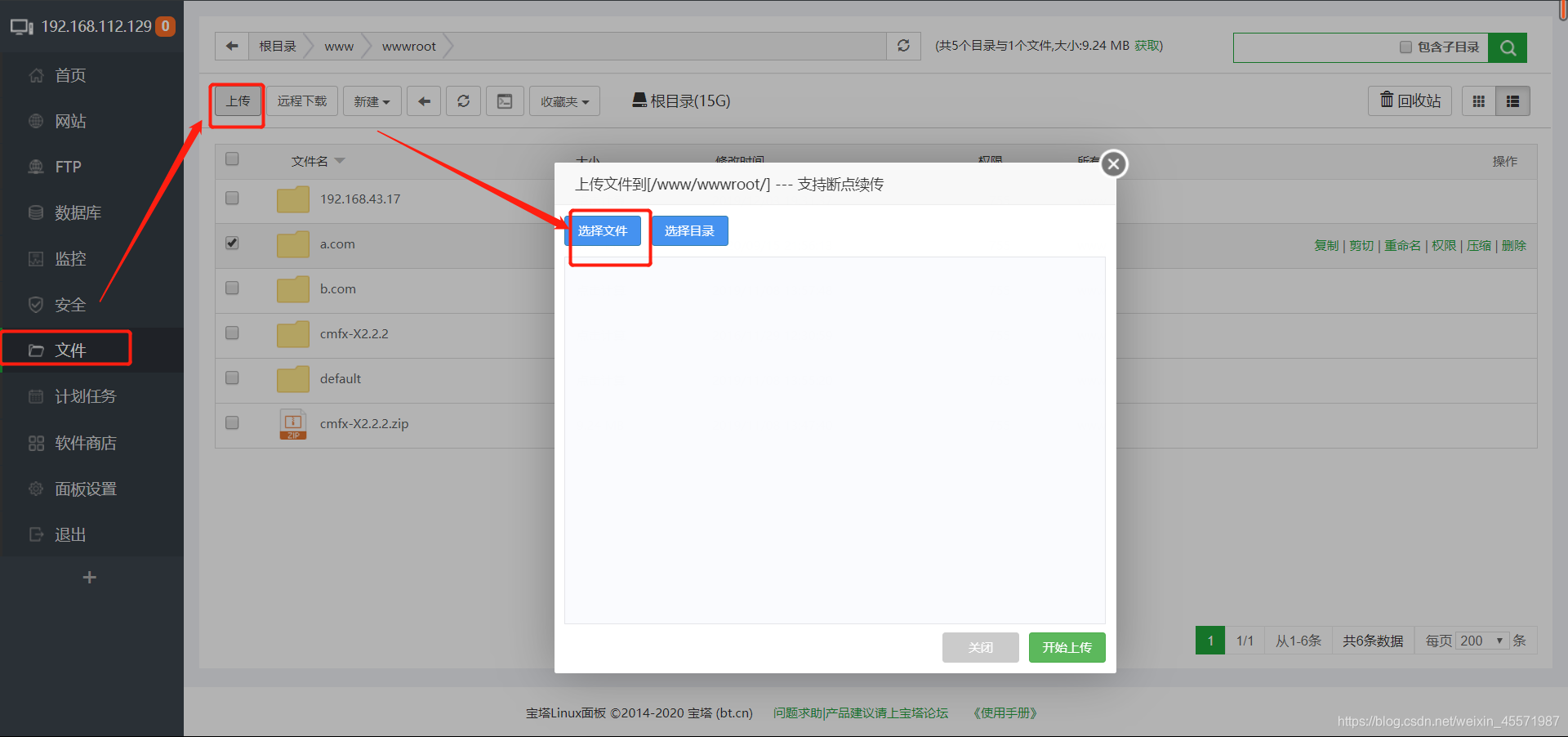Open the 回收站 recycle bin

[x=1410, y=100]
